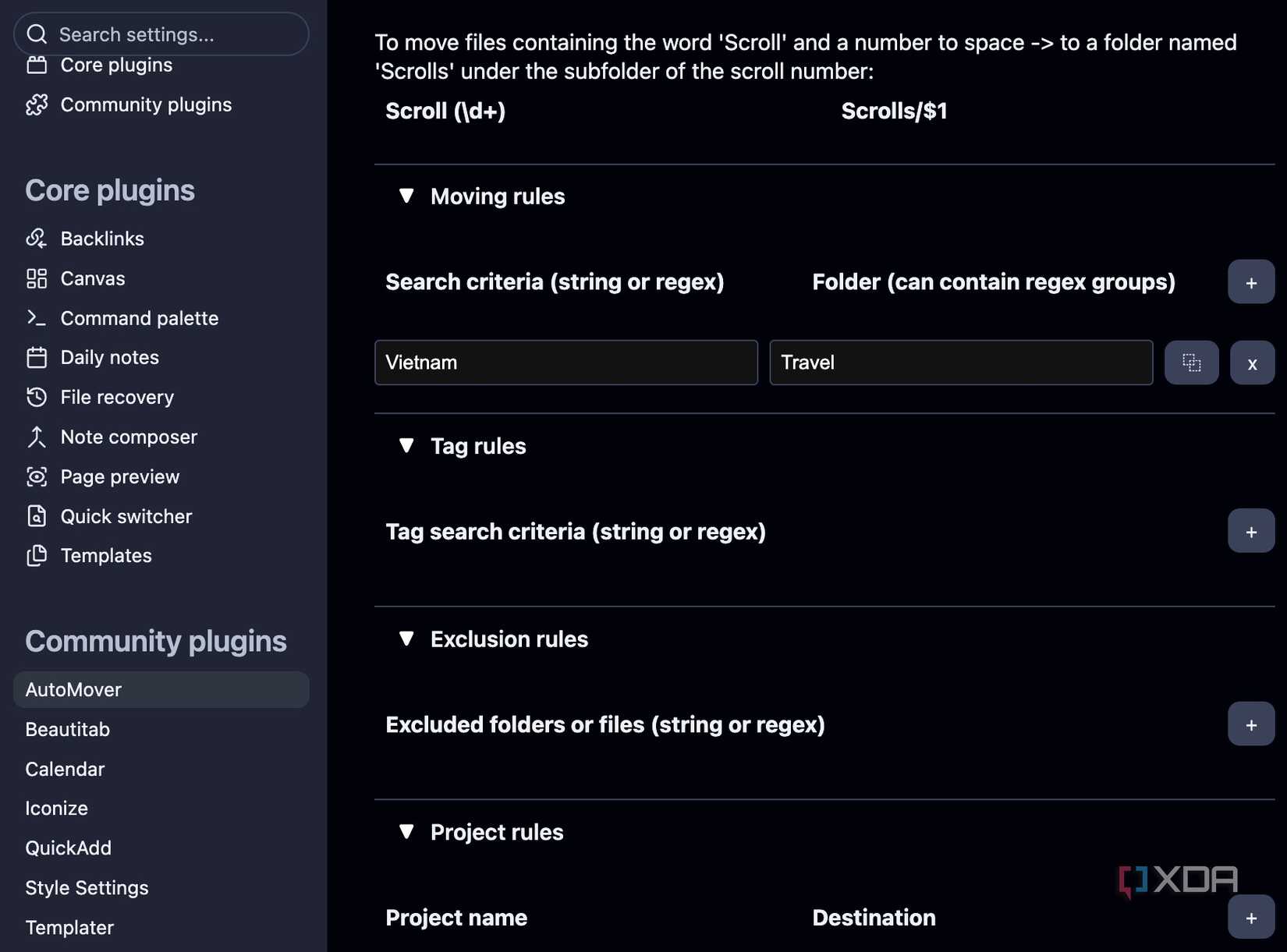Open Core plugins settings icon
The width and height of the screenshot is (1287, 952).
(x=37, y=65)
